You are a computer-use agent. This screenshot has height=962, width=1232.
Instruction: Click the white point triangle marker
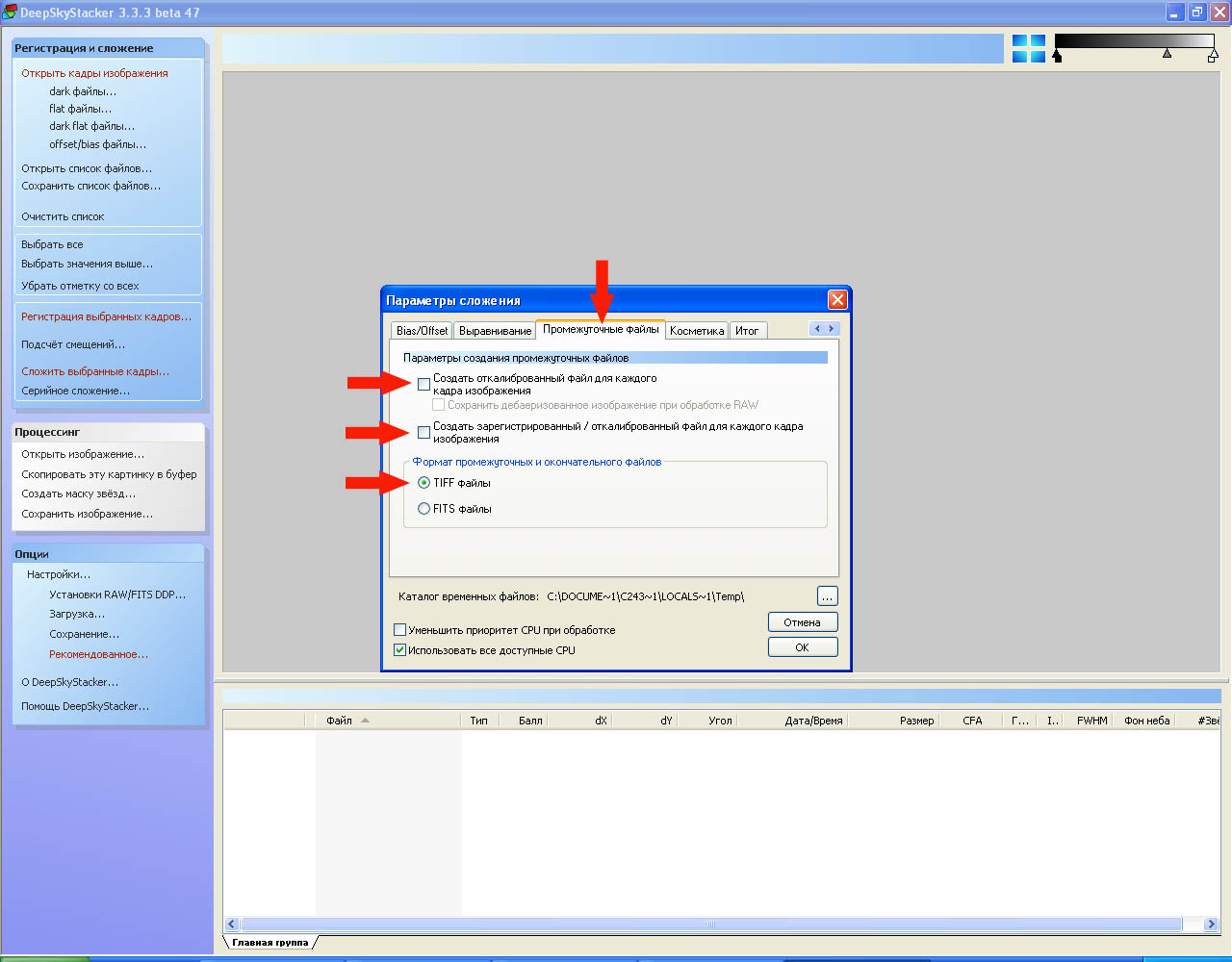pyautogui.click(x=1213, y=57)
